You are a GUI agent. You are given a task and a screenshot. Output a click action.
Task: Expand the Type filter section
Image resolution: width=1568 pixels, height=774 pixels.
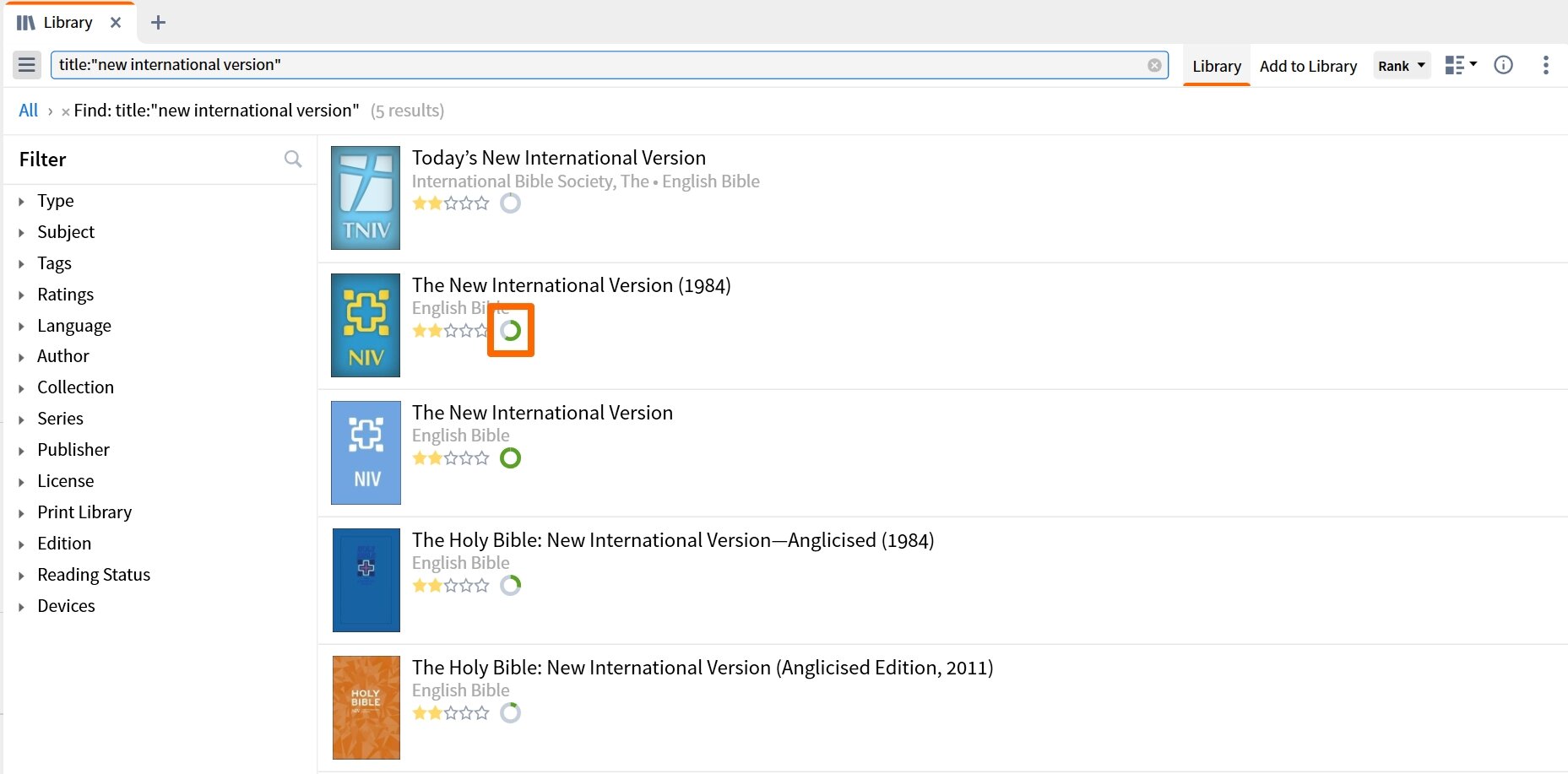[55, 201]
